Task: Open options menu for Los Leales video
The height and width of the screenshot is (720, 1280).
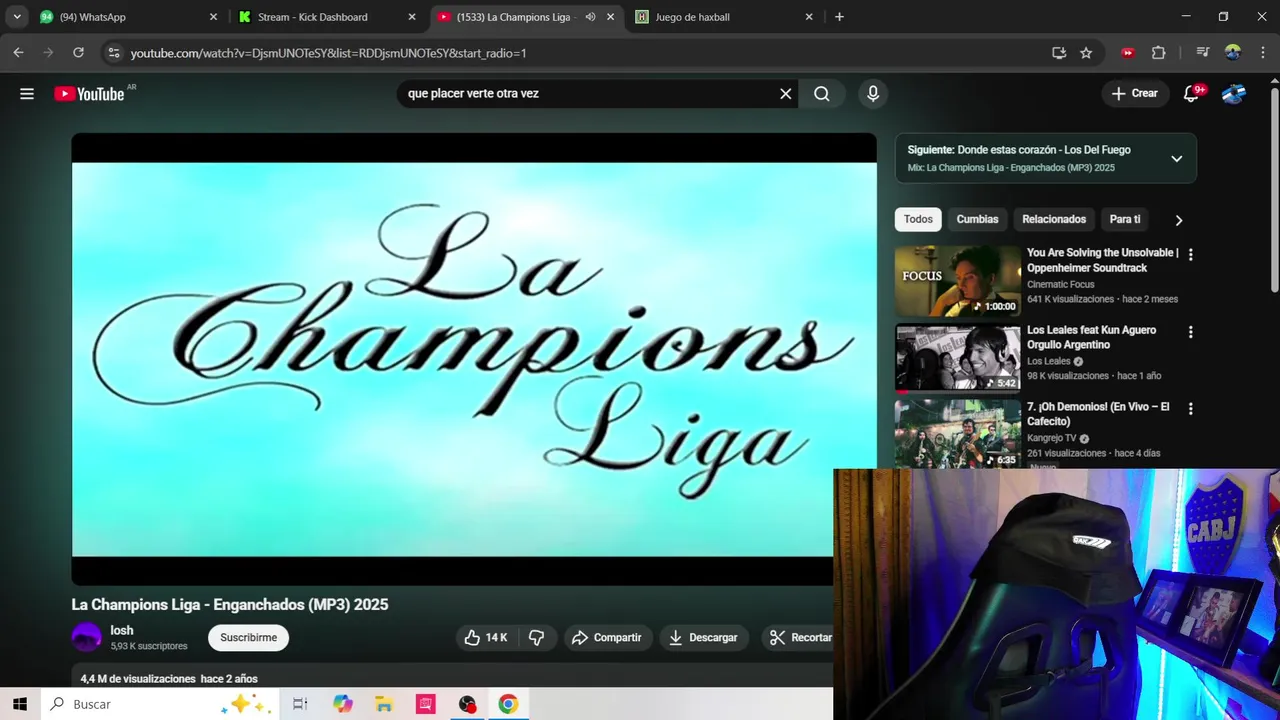Action: click(x=1190, y=332)
